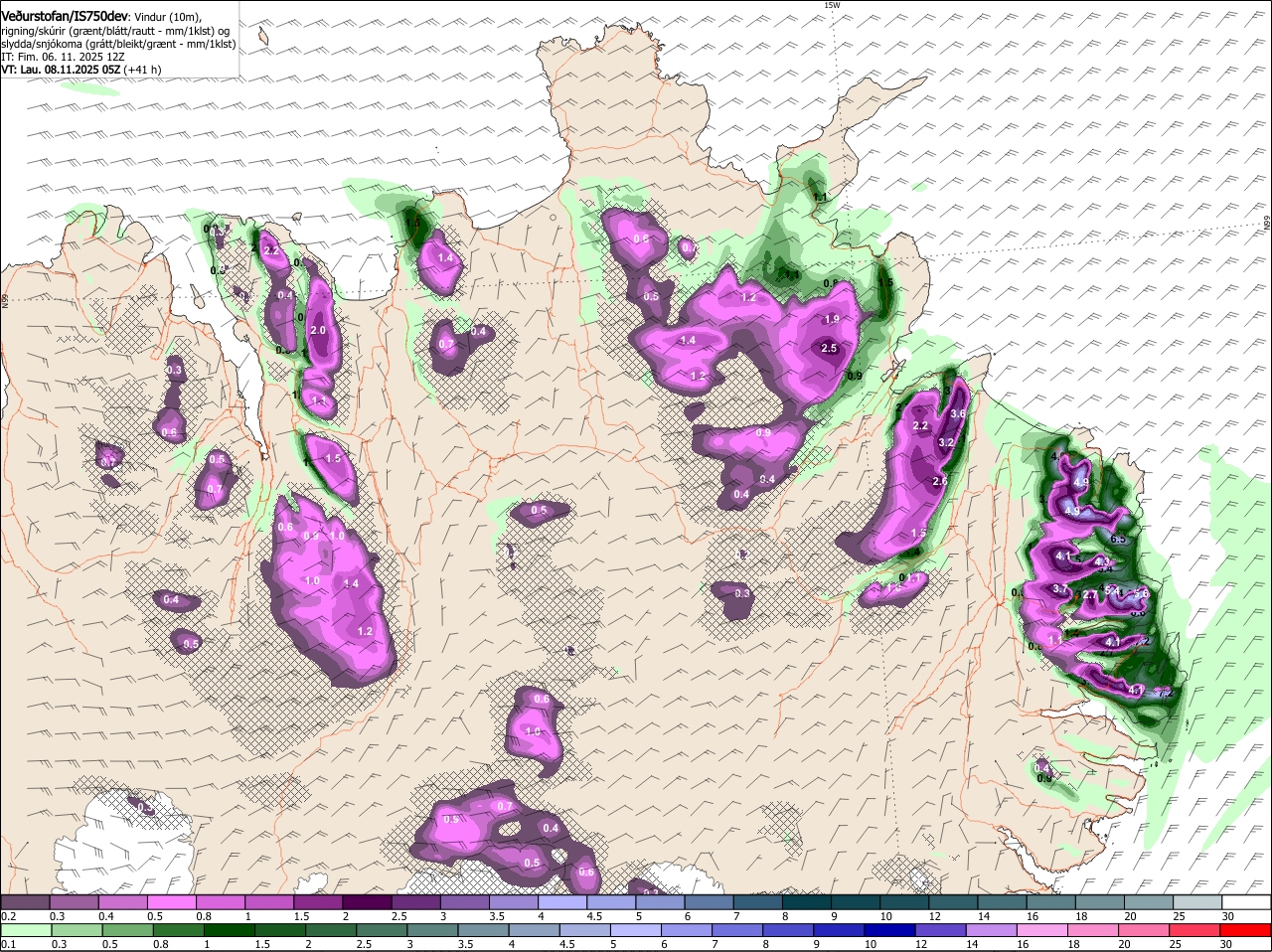Click the rain legend swatch between 0.1 and 0.3

28,929
